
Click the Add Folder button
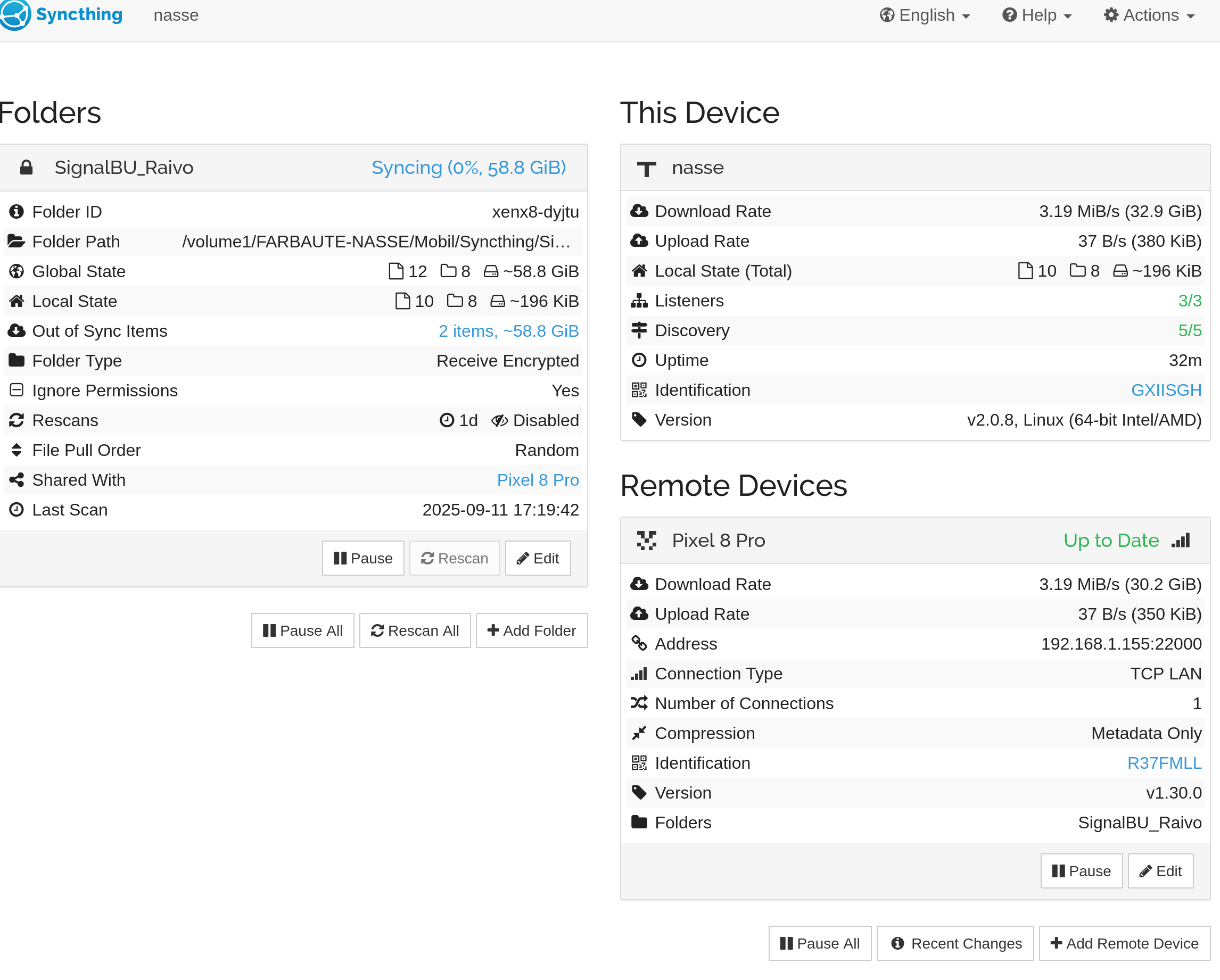tap(532, 630)
